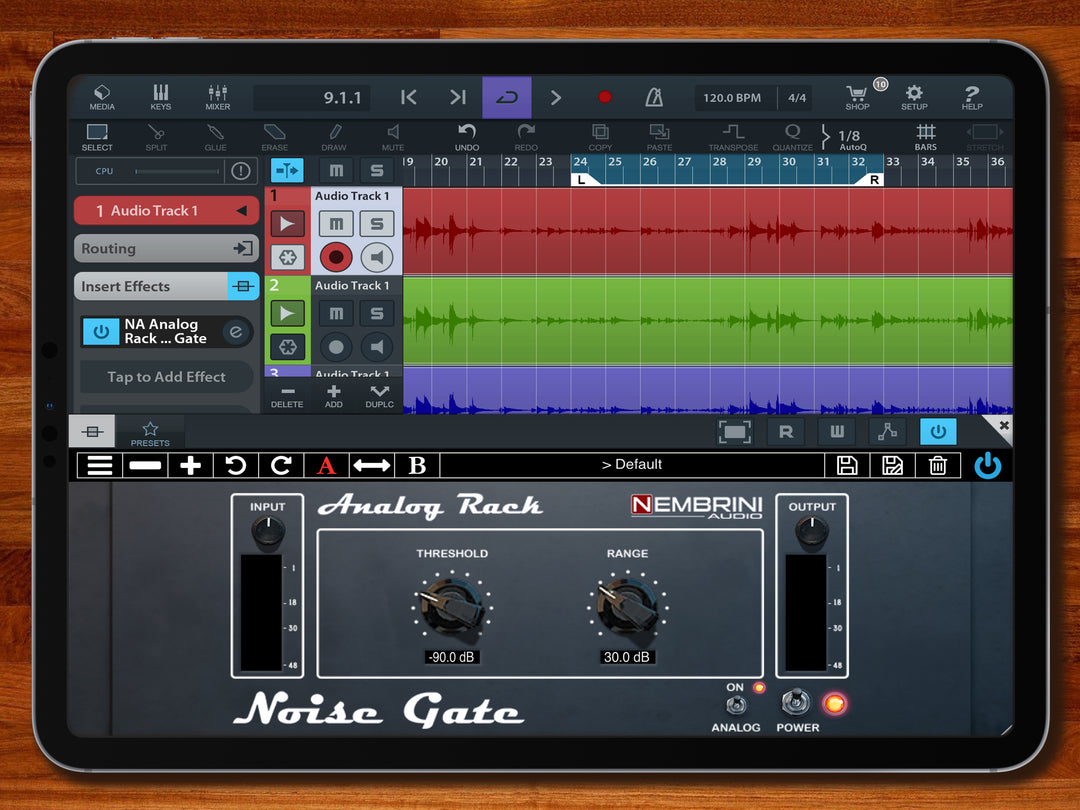
Task: Solo track 1
Action: click(x=377, y=224)
